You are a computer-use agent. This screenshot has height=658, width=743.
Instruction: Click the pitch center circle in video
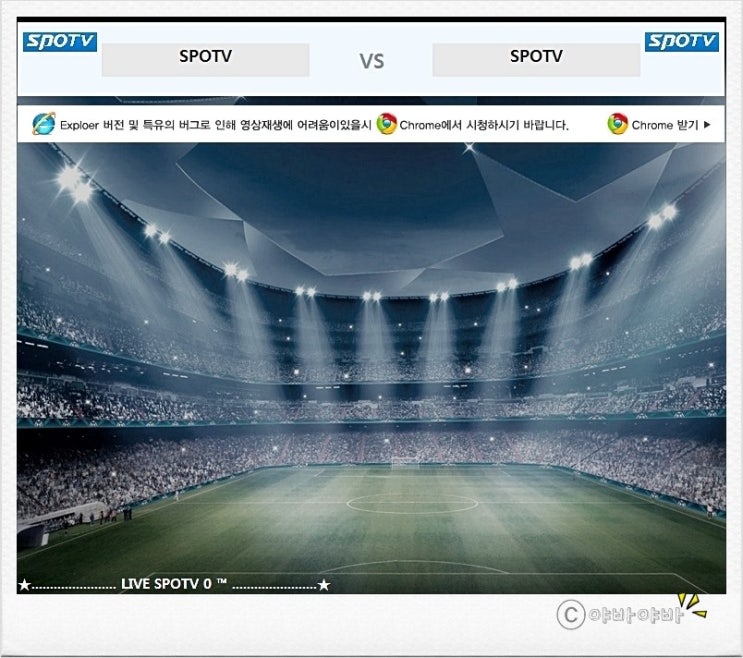click(x=412, y=503)
